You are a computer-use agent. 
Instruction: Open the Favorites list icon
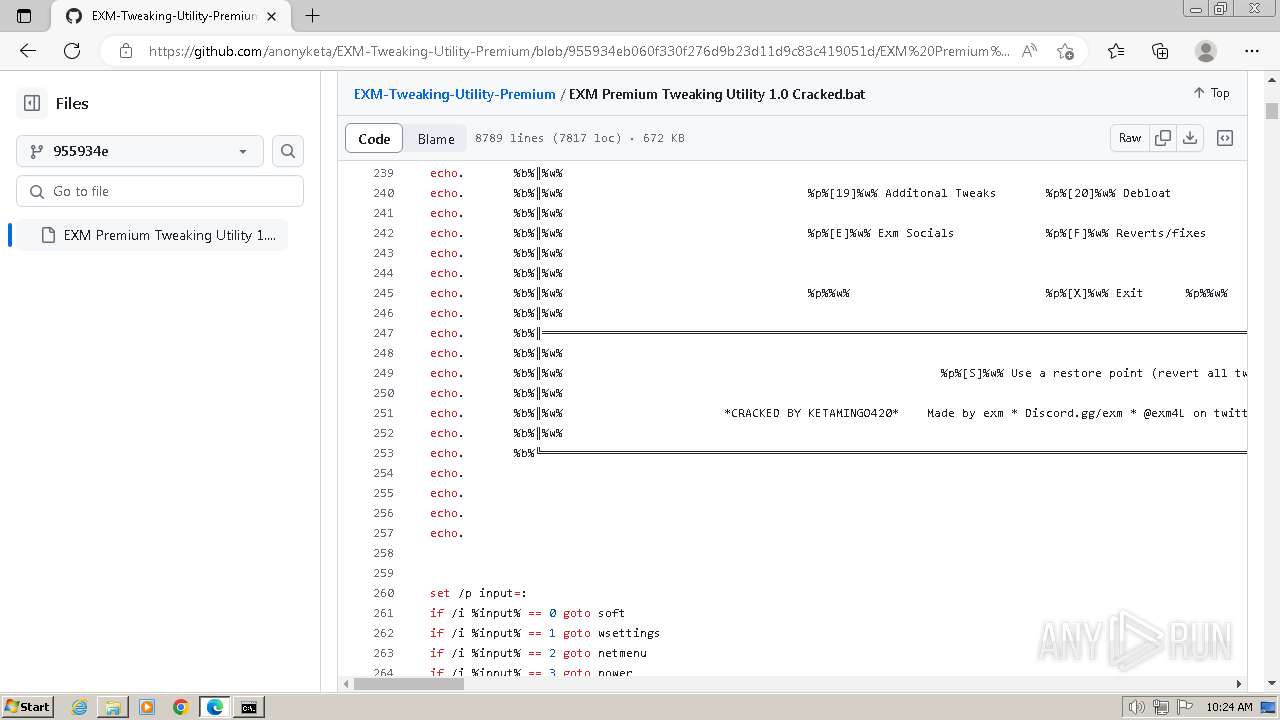[x=1116, y=51]
